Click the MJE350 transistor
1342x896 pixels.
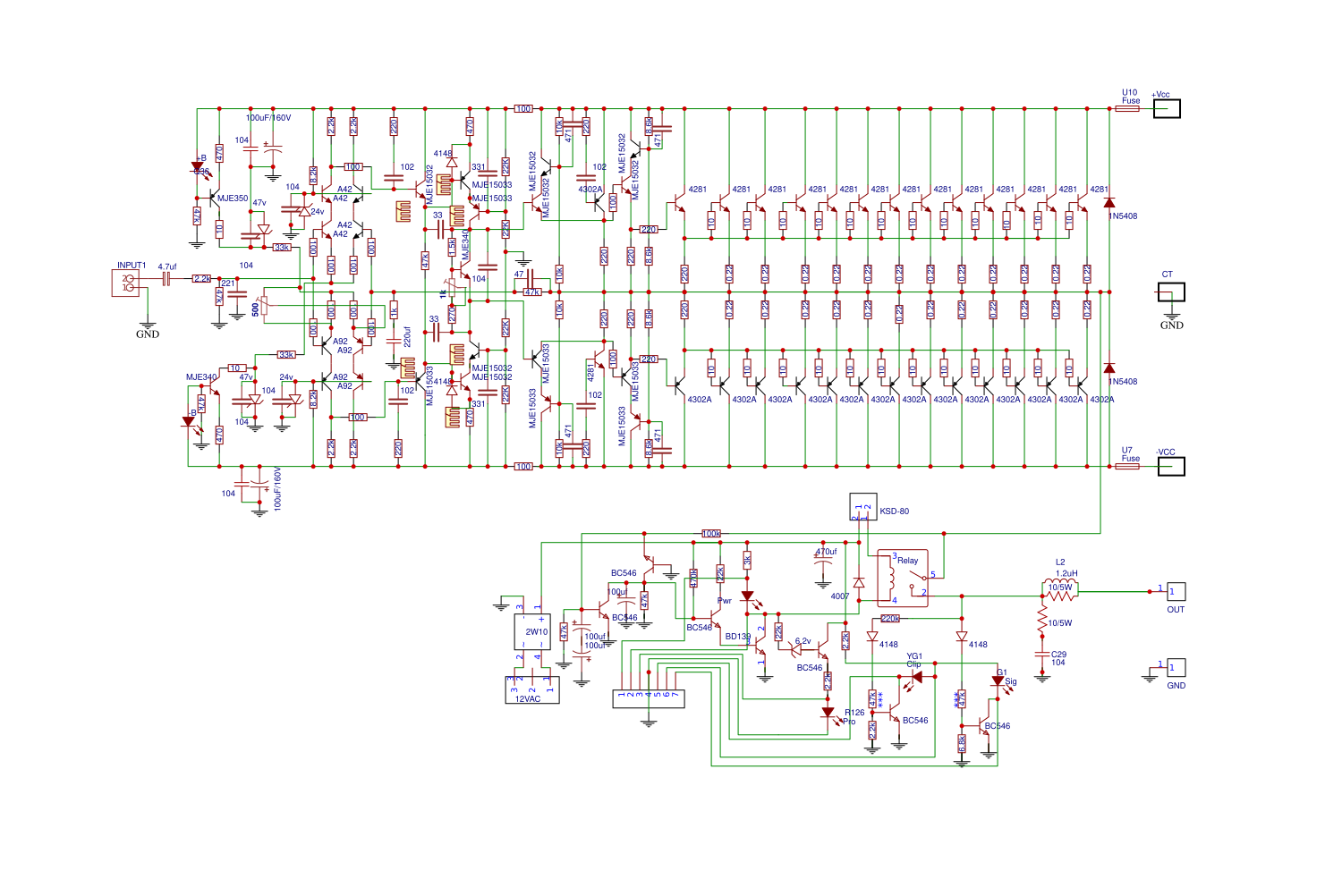coord(215,199)
